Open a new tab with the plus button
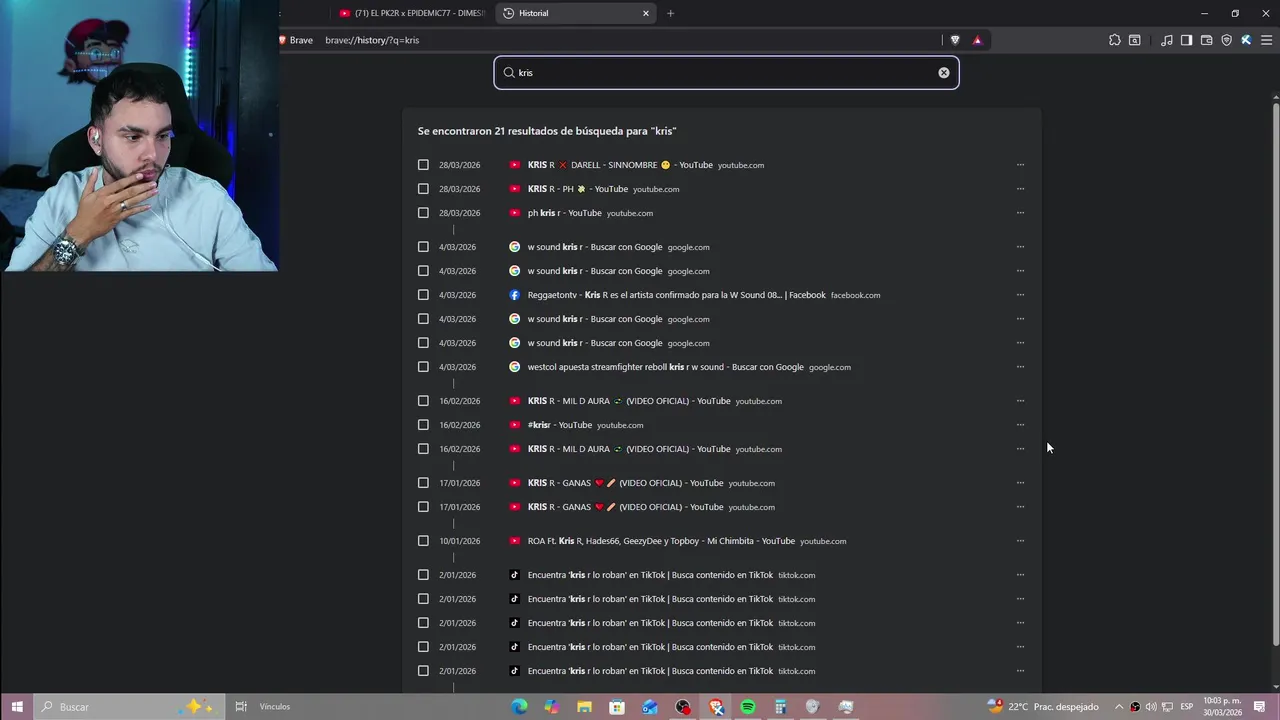 [670, 13]
